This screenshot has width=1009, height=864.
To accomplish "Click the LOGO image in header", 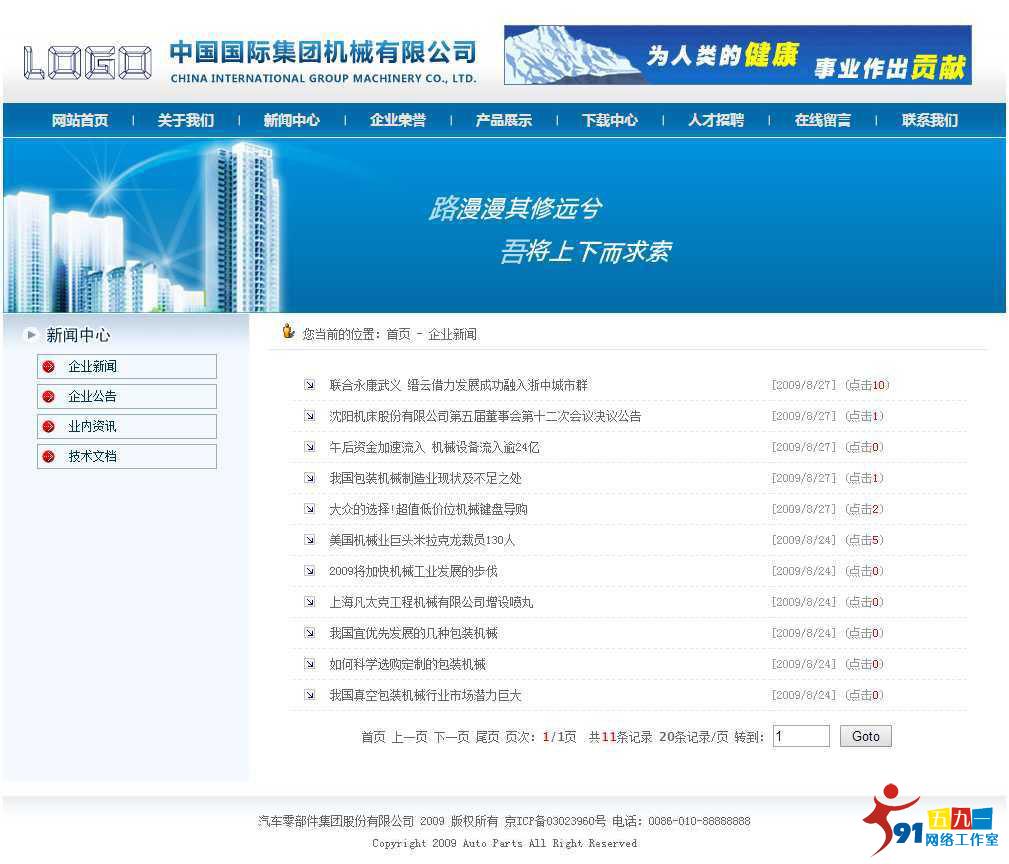I will [x=88, y=62].
